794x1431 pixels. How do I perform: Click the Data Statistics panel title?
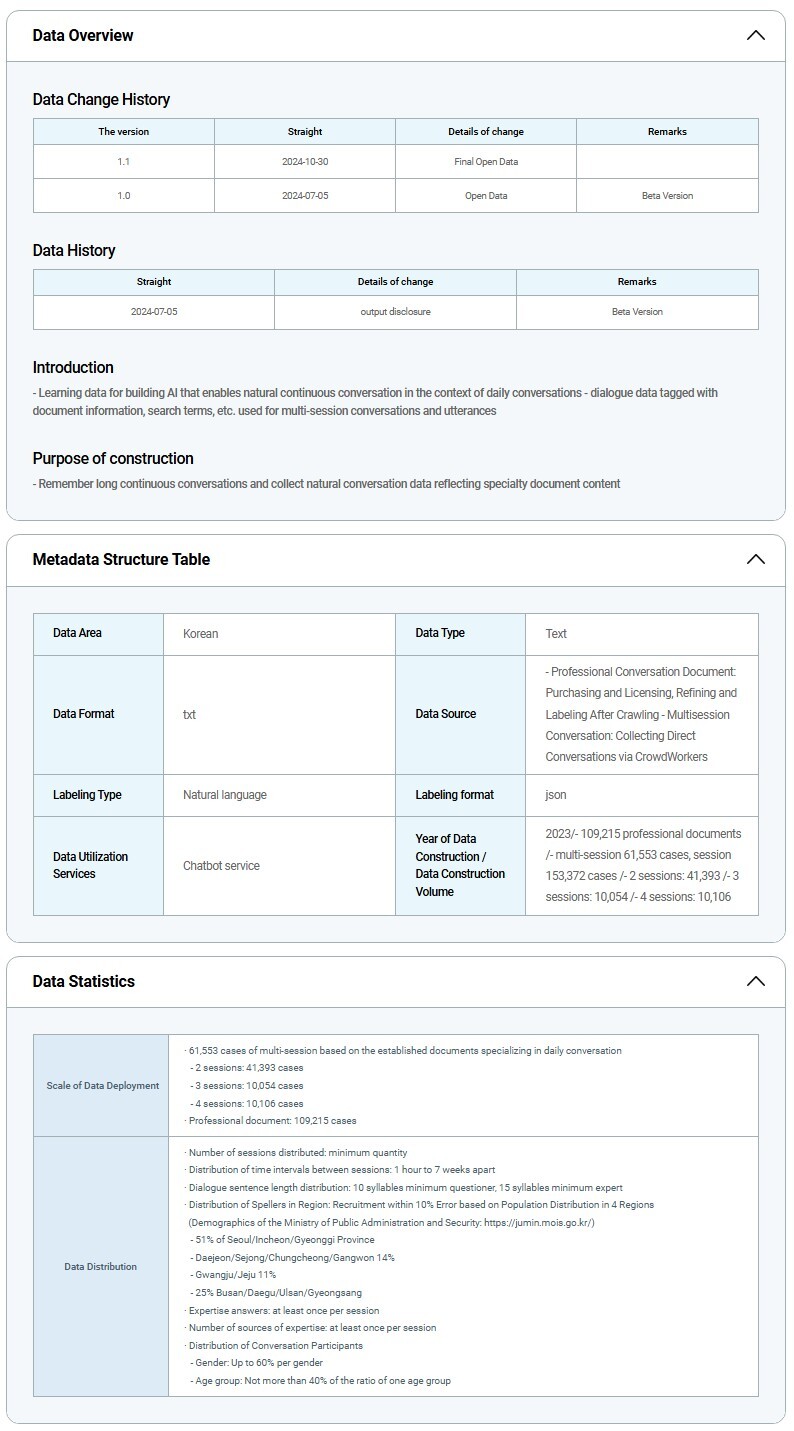[x=83, y=982]
